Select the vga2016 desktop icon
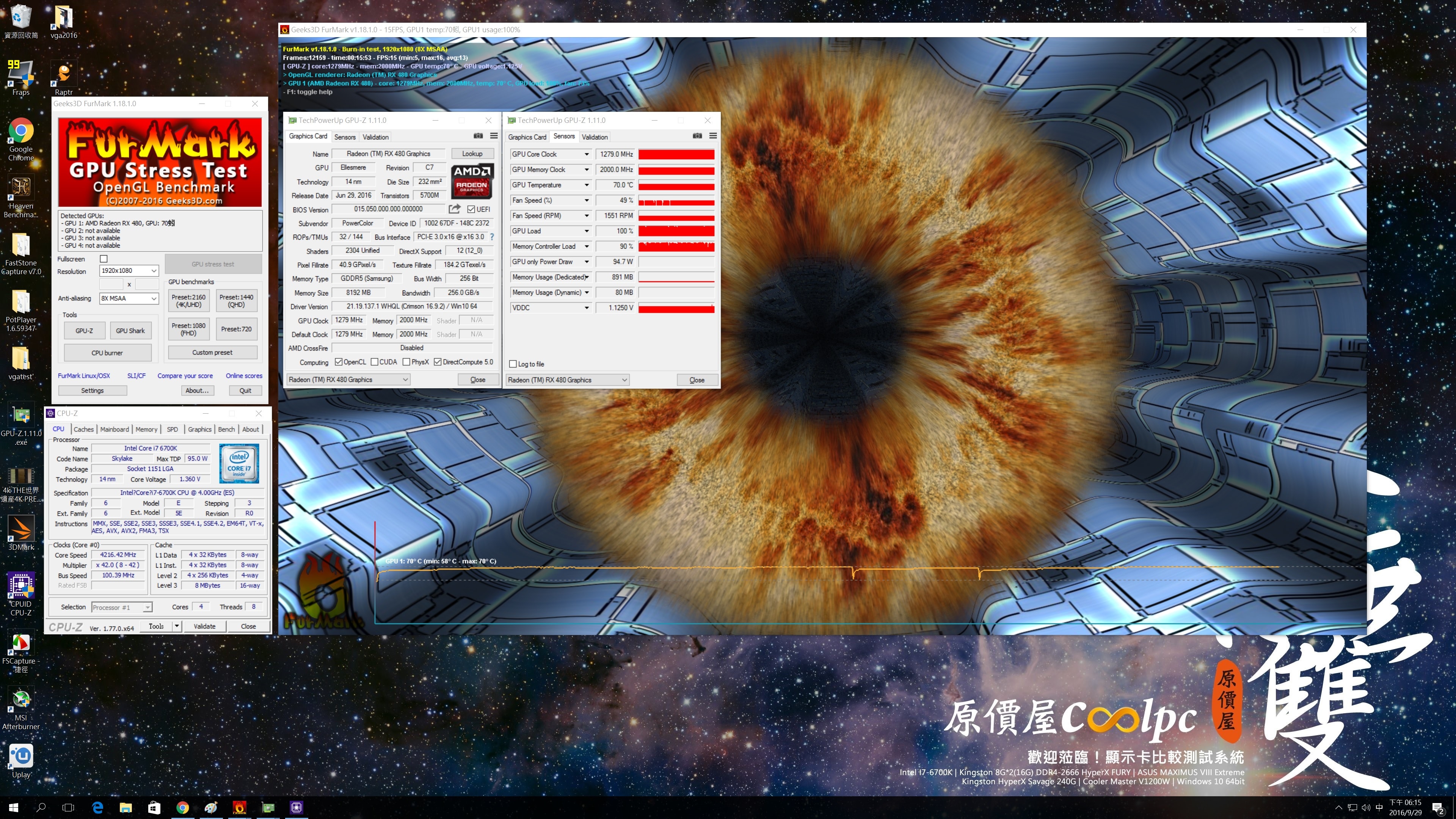This screenshot has height=819, width=1456. [63, 22]
